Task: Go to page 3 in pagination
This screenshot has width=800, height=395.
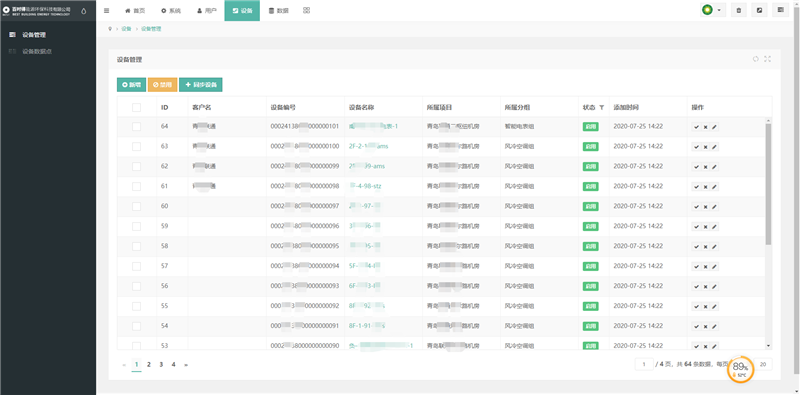Action: tap(161, 364)
